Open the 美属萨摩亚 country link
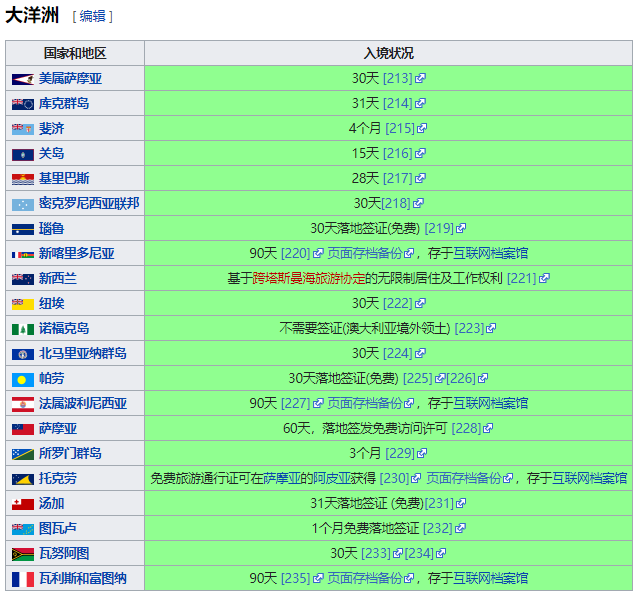This screenshot has height=598, width=639. click(70, 78)
